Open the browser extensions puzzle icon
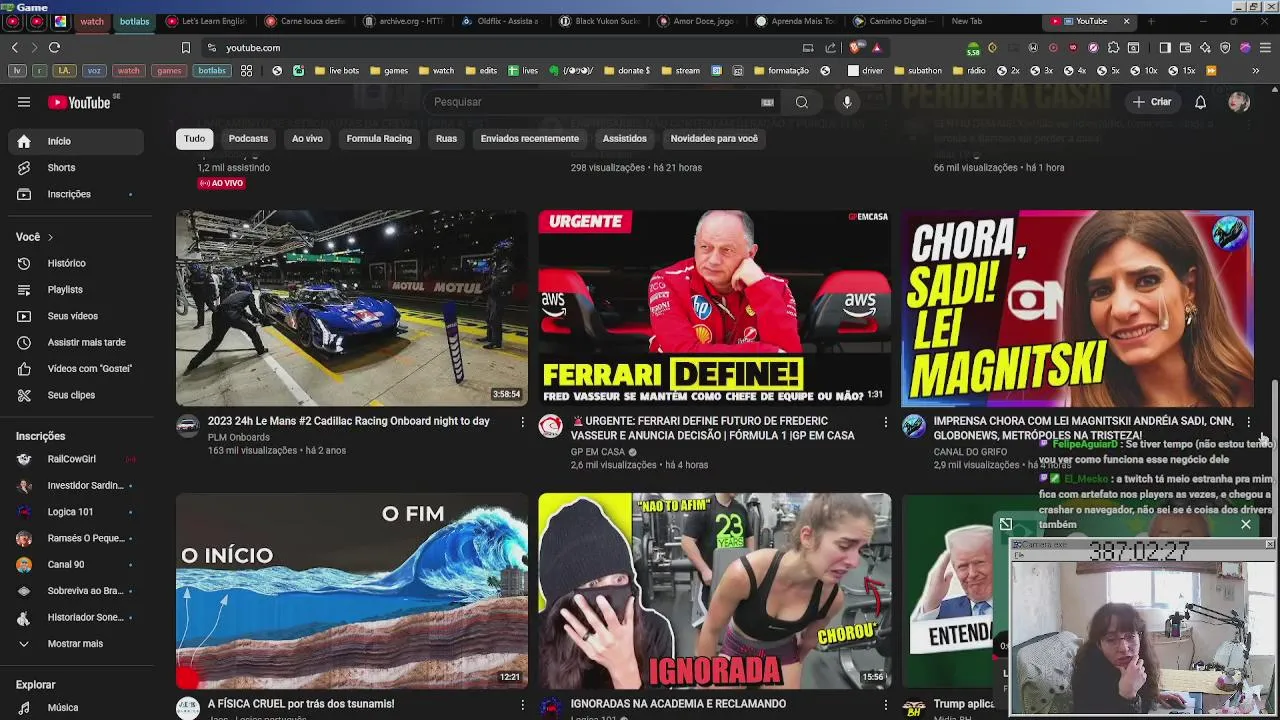Viewport: 1280px width, 720px height. tap(1113, 47)
